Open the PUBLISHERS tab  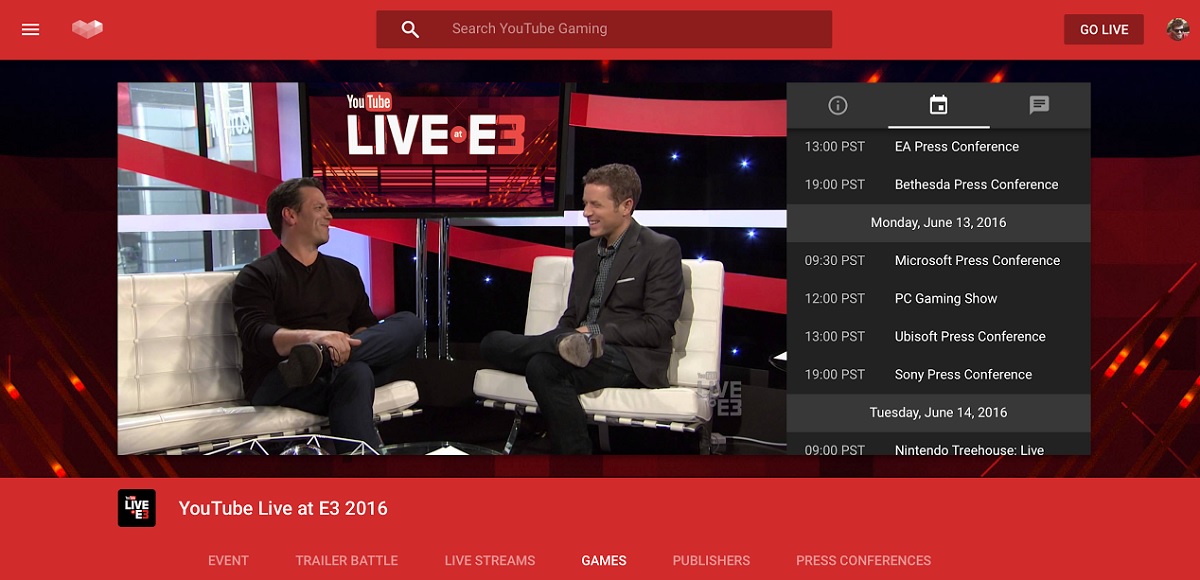[711, 560]
